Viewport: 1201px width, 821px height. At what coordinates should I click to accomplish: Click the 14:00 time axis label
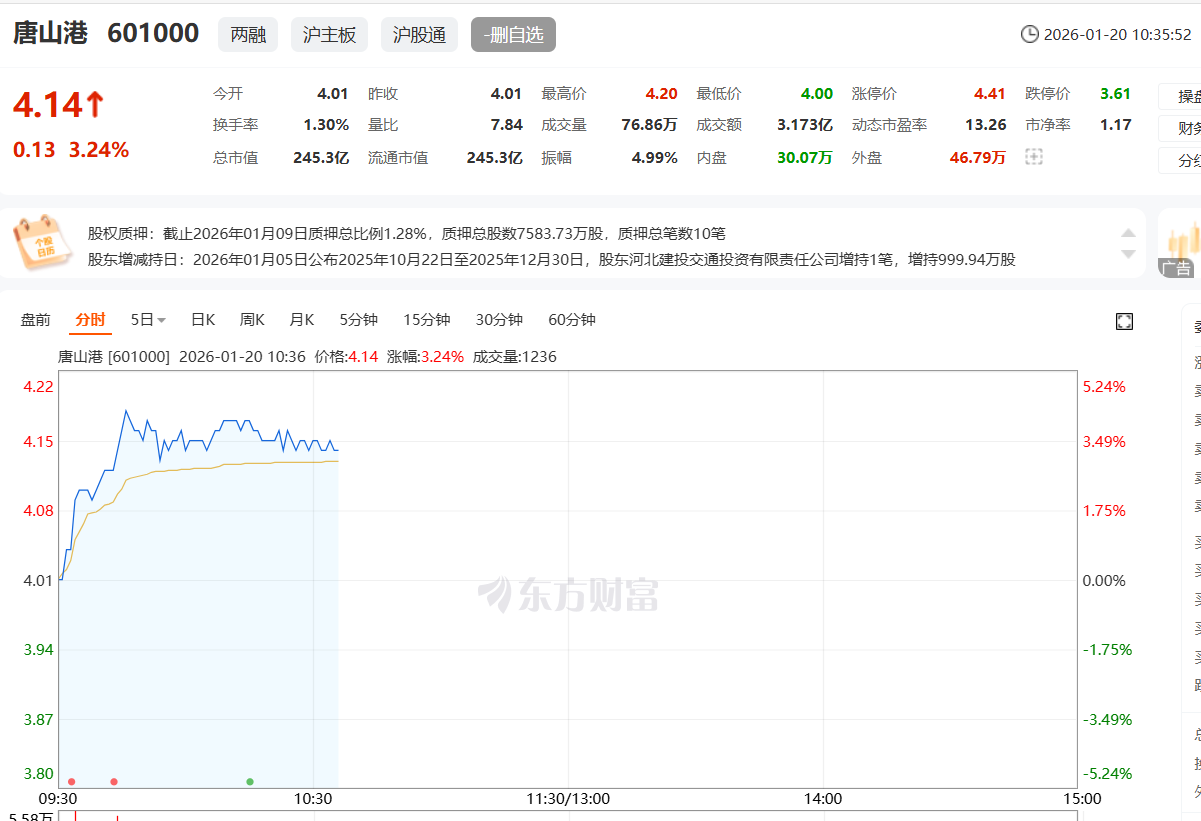coord(823,799)
